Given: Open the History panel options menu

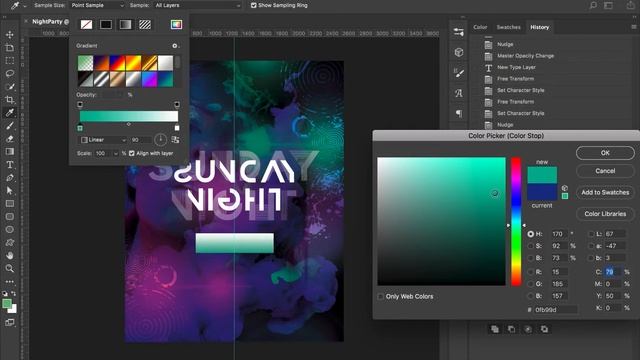Looking at the screenshot, I should pyautogui.click(x=634, y=27).
